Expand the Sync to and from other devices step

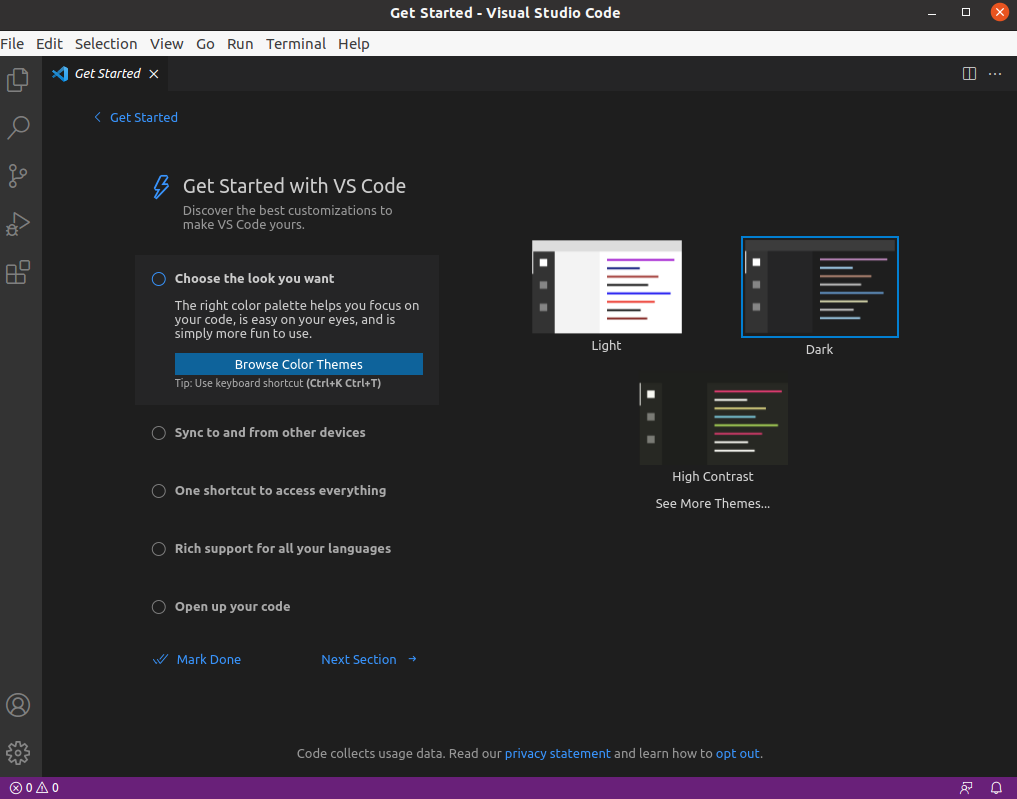(x=270, y=433)
